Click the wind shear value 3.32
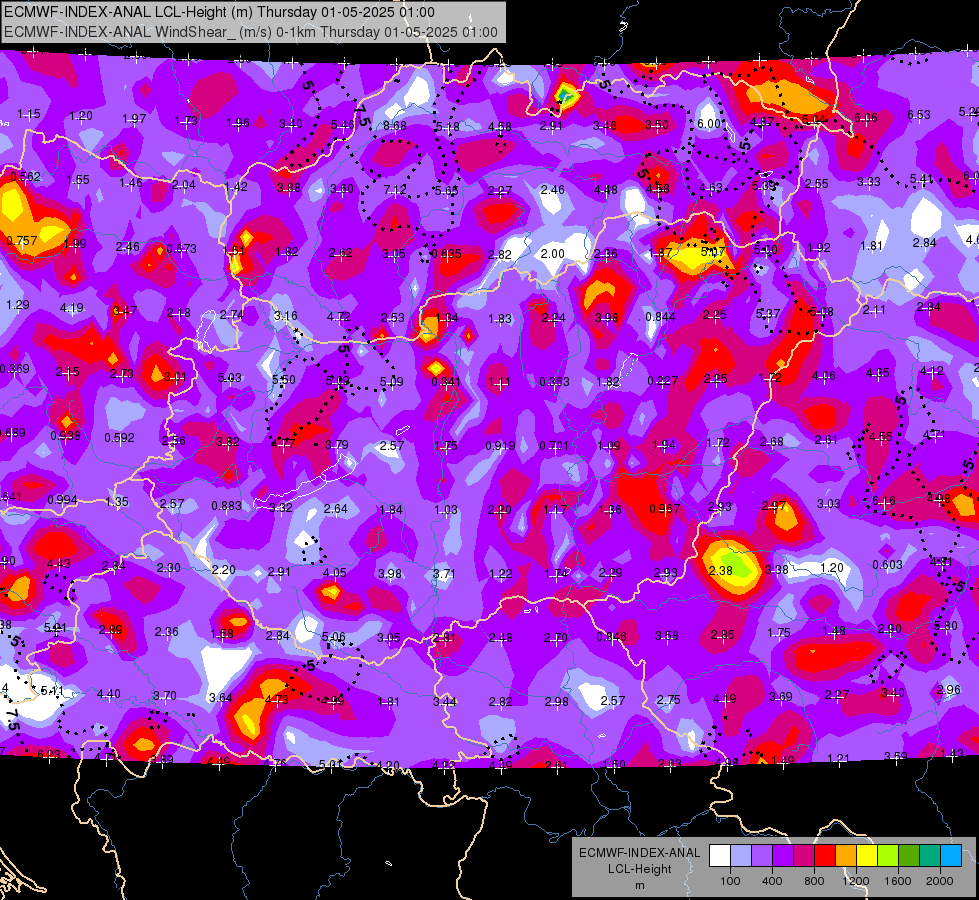979x900 pixels. click(x=280, y=507)
